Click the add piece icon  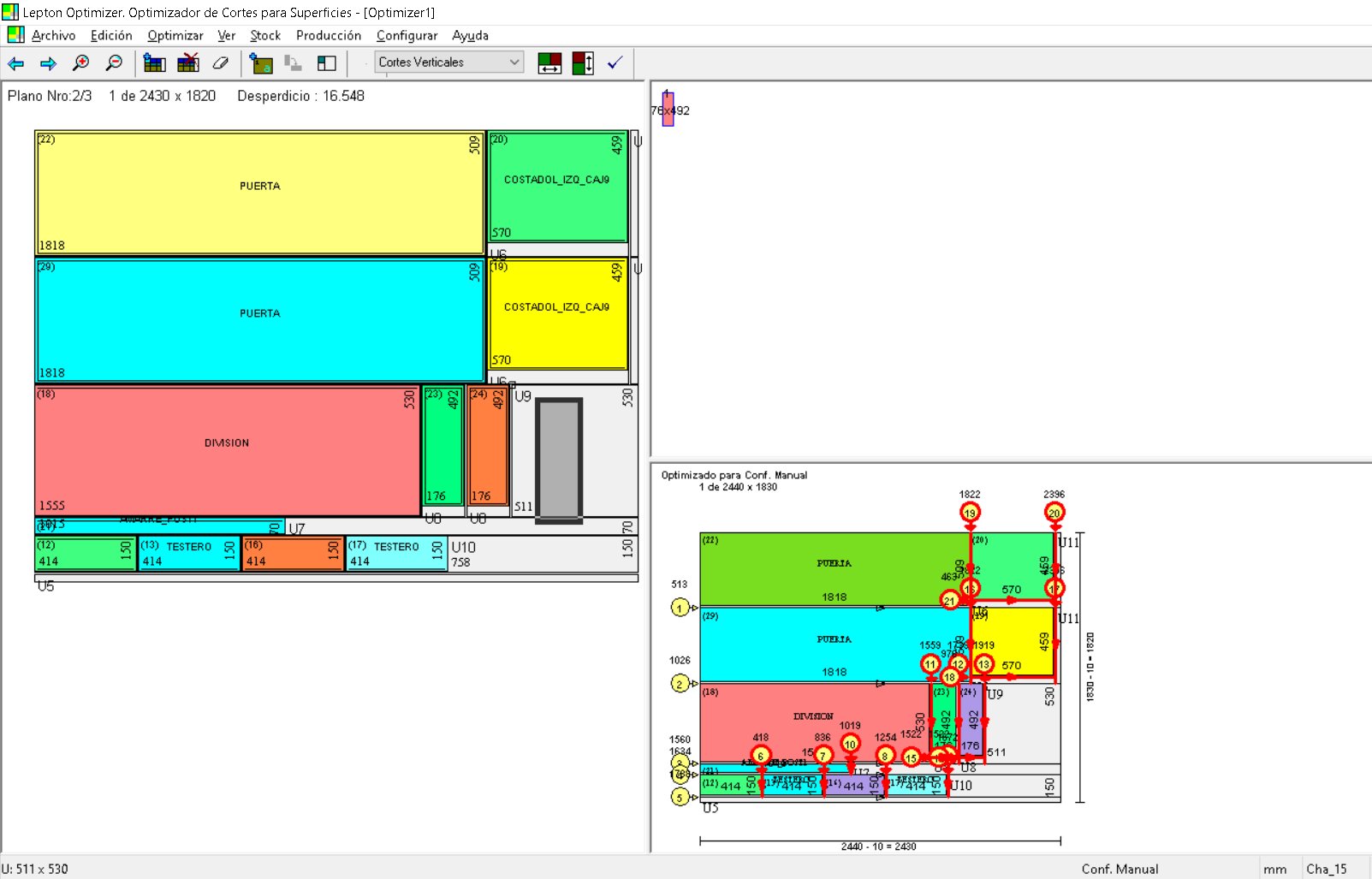click(261, 63)
